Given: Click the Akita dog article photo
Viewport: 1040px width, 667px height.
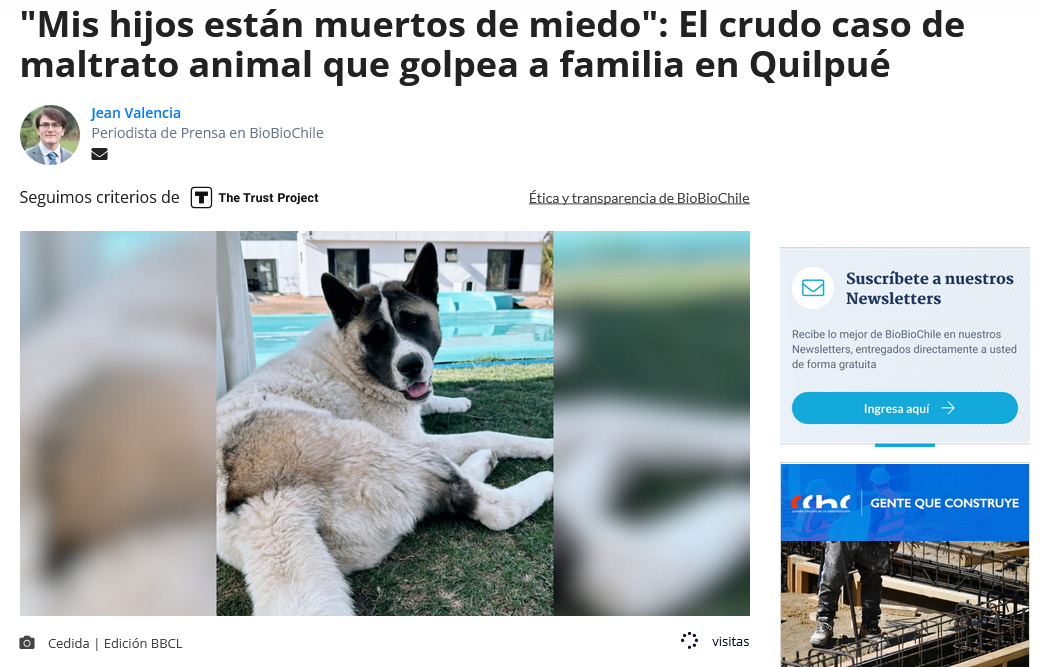Looking at the screenshot, I should click(x=385, y=423).
